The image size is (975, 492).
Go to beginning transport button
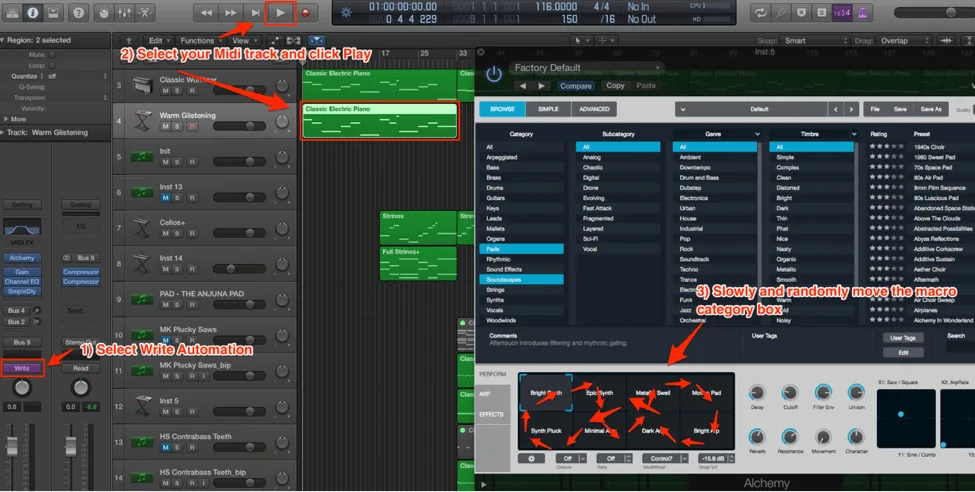[x=255, y=12]
